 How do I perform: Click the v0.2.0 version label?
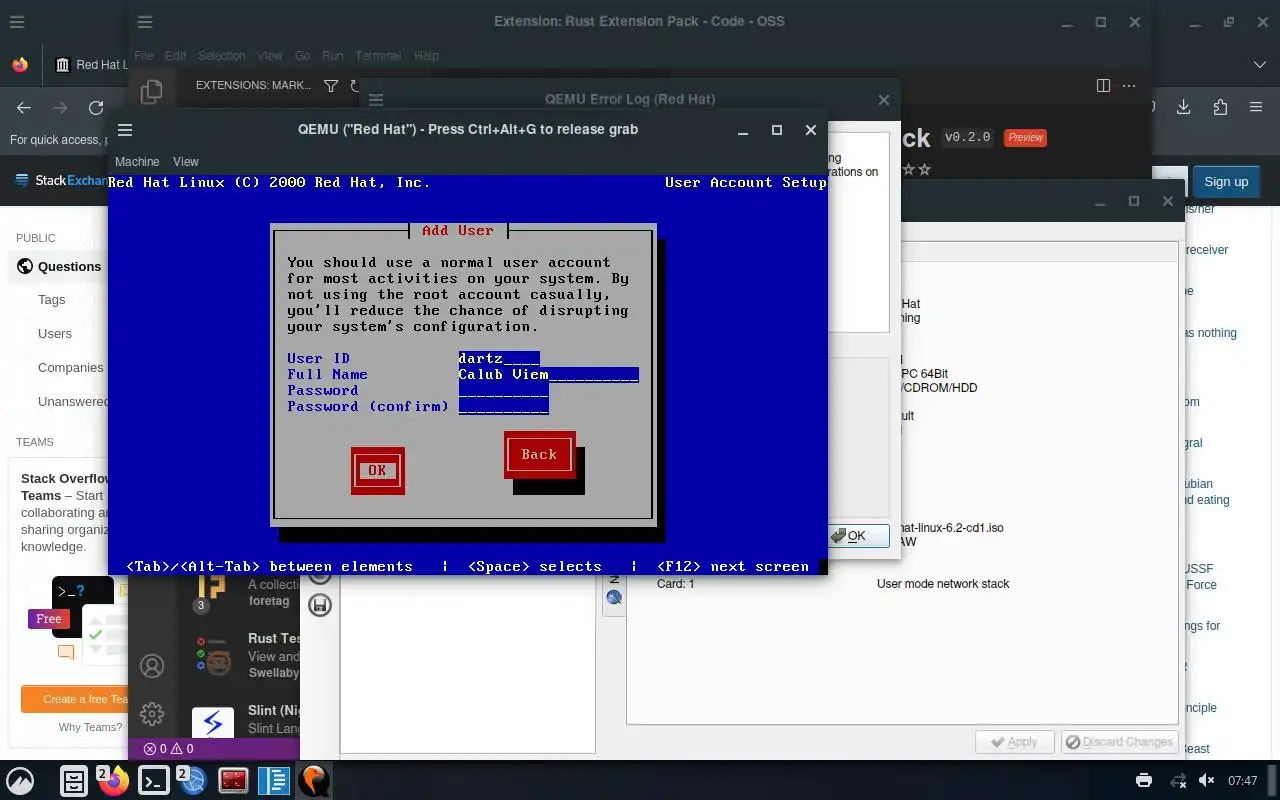tap(967, 137)
